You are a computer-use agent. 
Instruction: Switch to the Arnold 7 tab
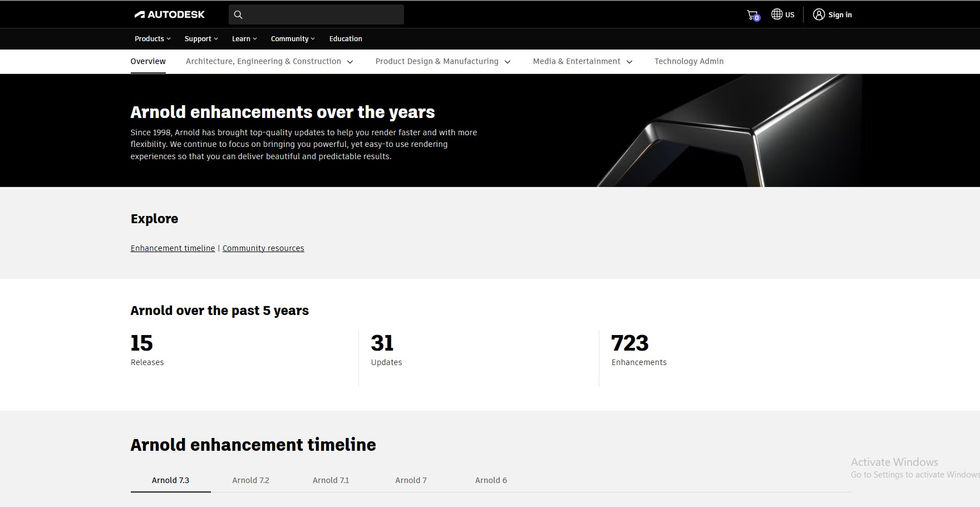411,480
